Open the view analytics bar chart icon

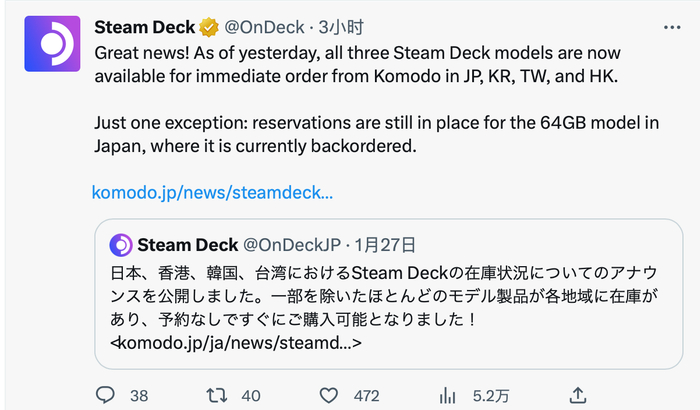tap(448, 395)
